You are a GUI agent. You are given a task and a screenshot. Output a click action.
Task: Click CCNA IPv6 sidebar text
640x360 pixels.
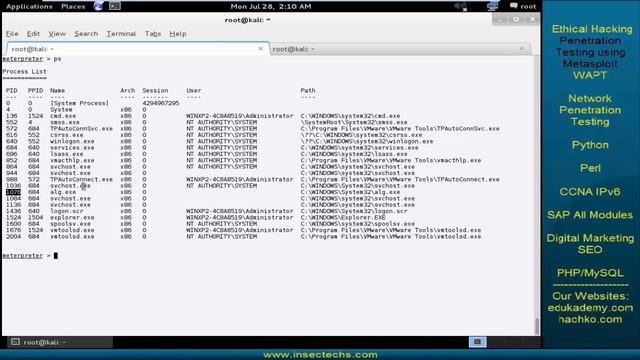[x=590, y=192]
